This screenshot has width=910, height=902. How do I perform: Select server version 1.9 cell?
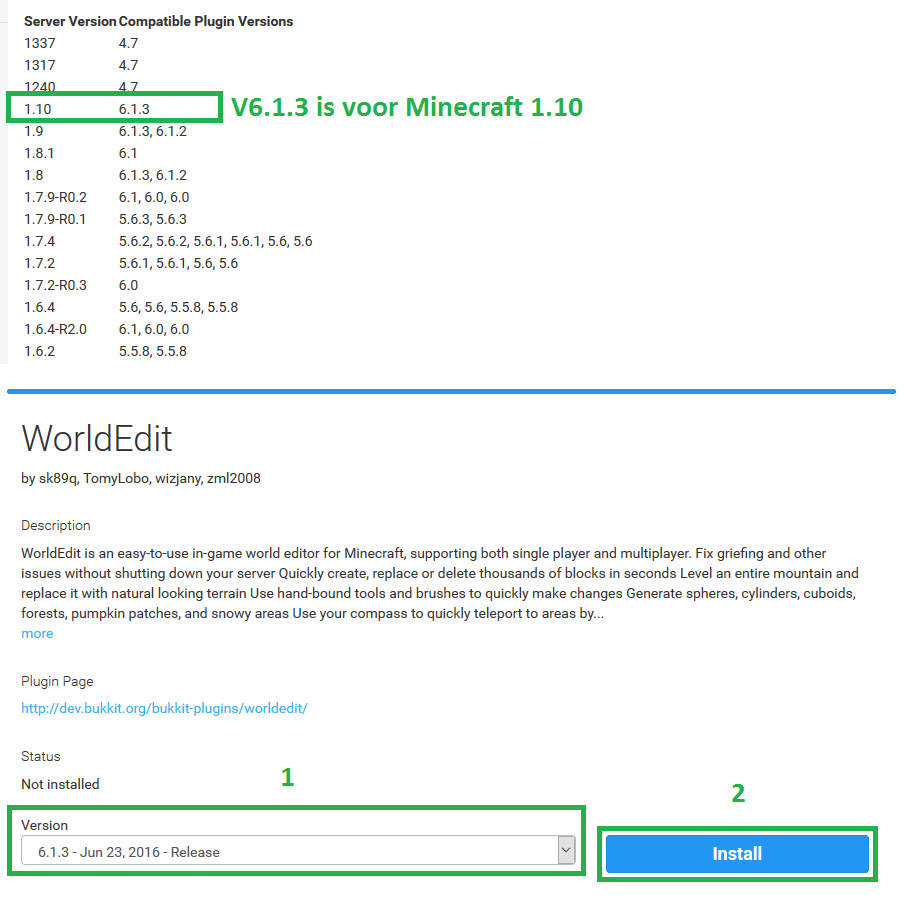click(x=34, y=131)
